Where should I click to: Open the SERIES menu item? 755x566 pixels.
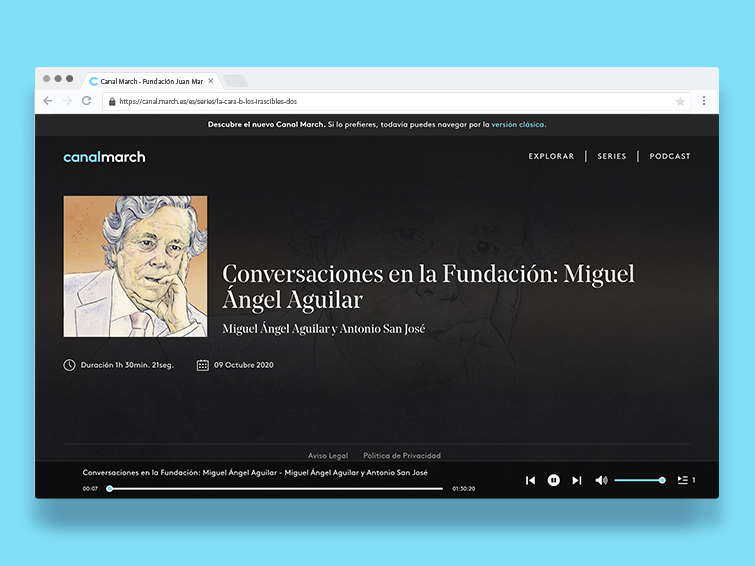click(612, 156)
